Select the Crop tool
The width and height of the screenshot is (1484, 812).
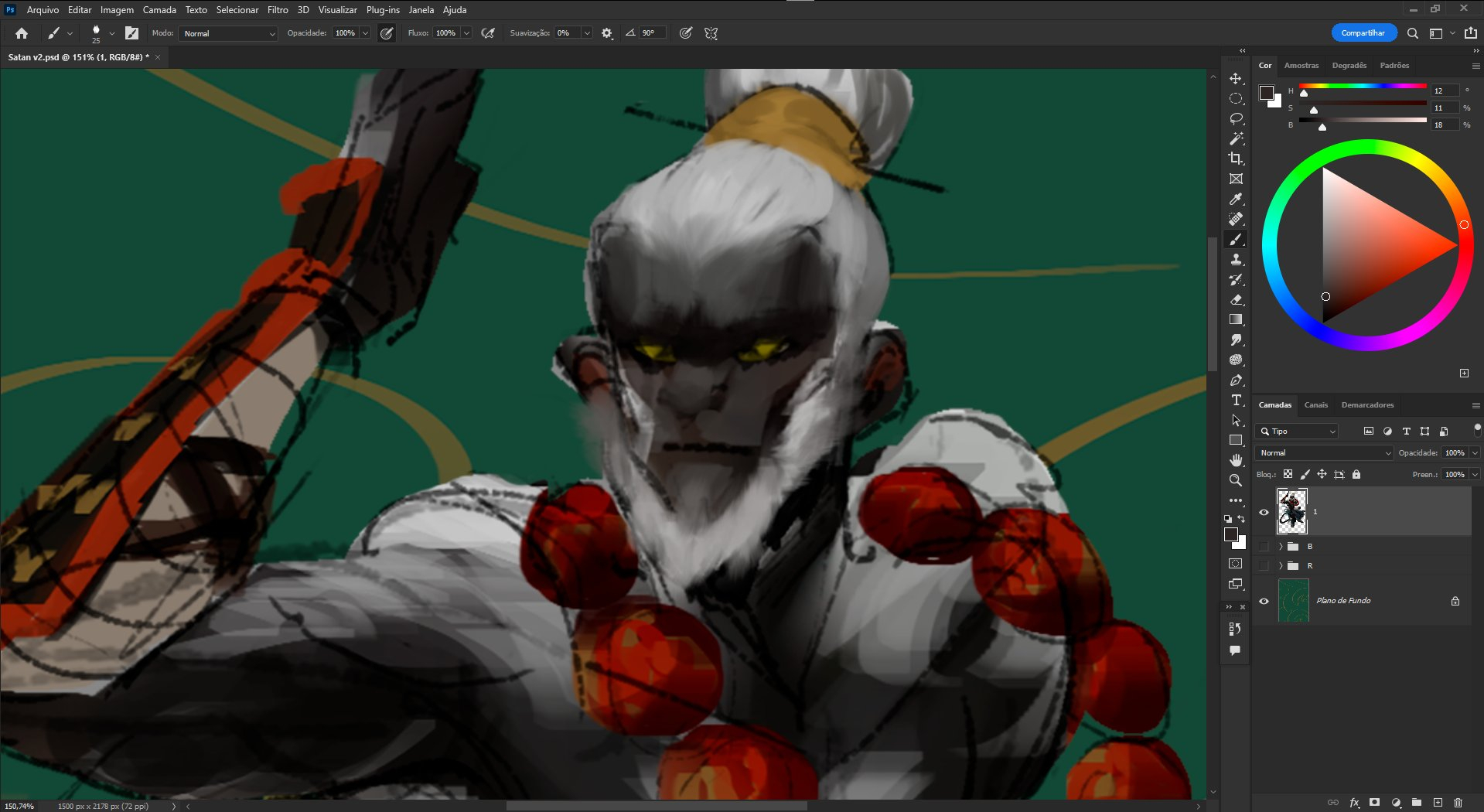[1236, 159]
